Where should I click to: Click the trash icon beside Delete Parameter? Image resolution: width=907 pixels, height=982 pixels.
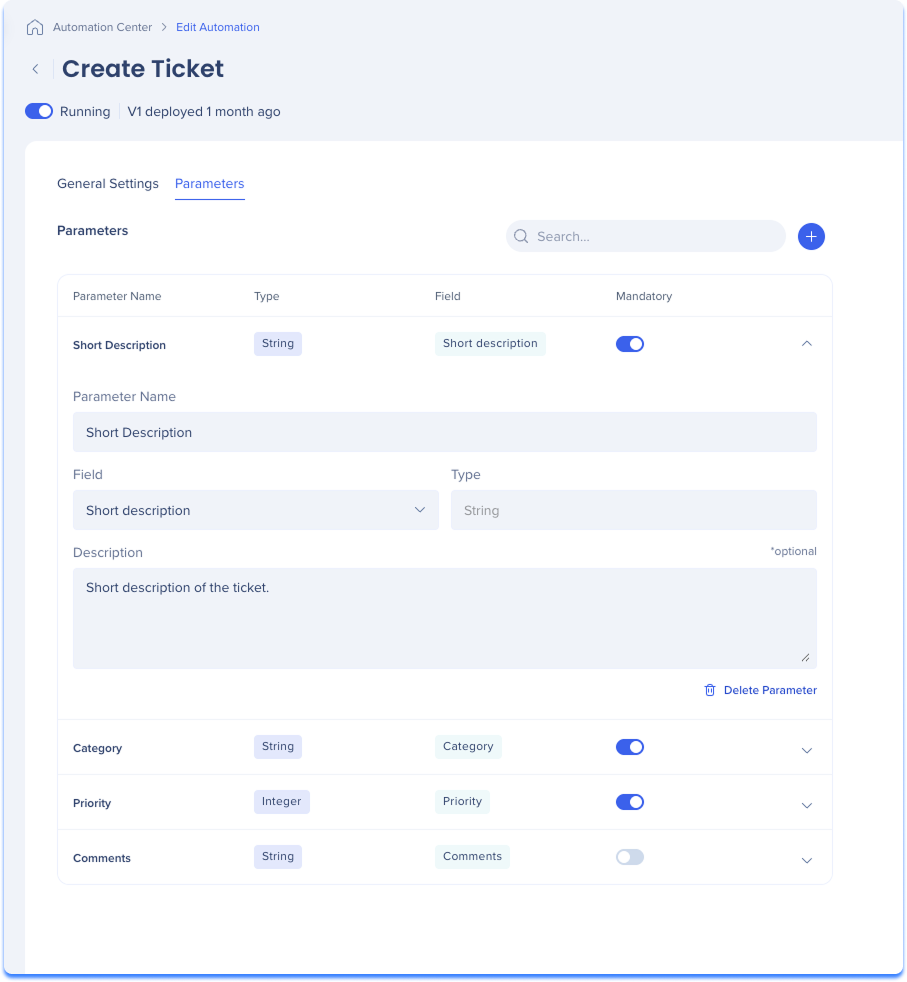tap(710, 690)
